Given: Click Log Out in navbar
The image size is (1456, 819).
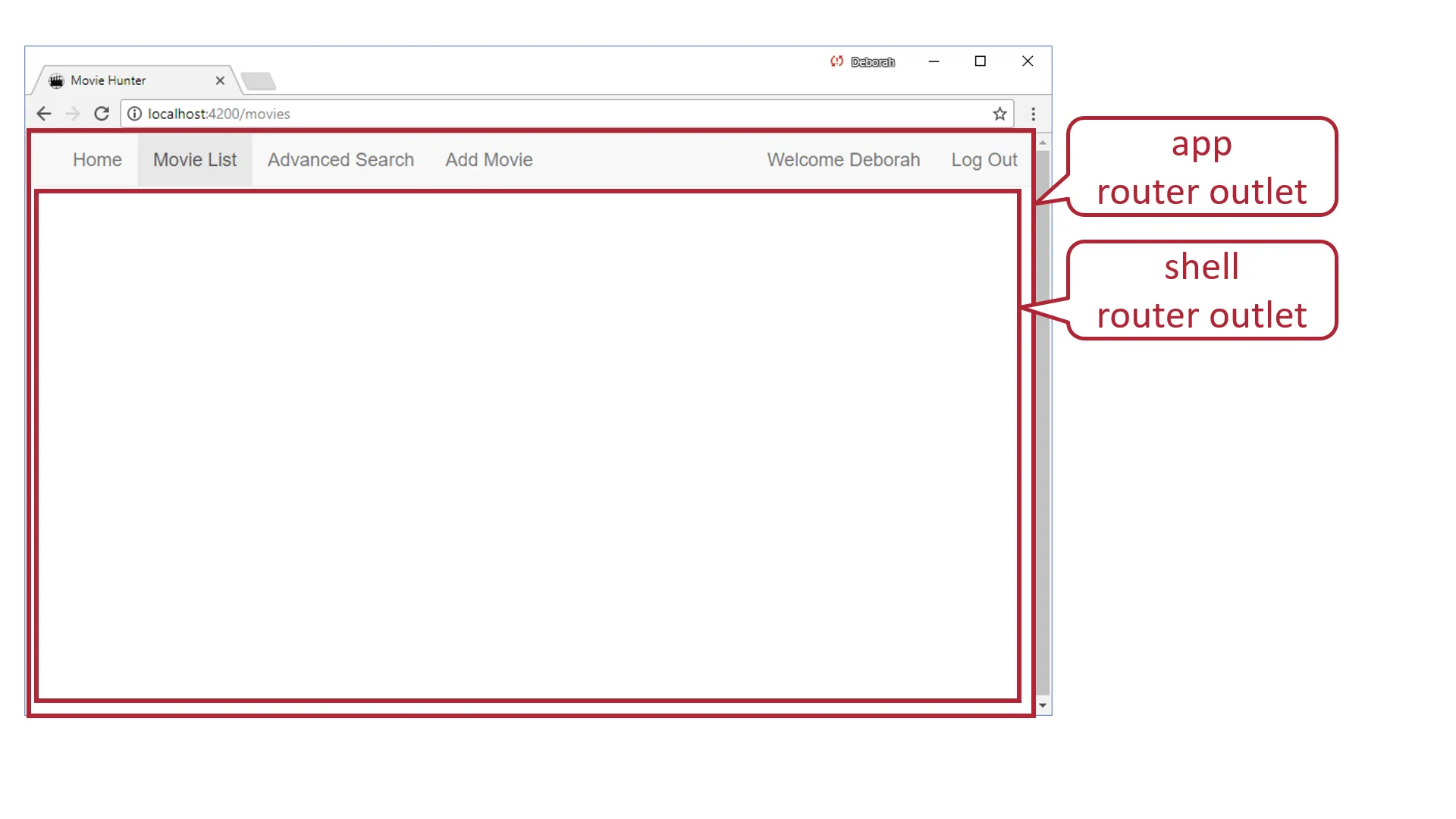Looking at the screenshot, I should [984, 160].
